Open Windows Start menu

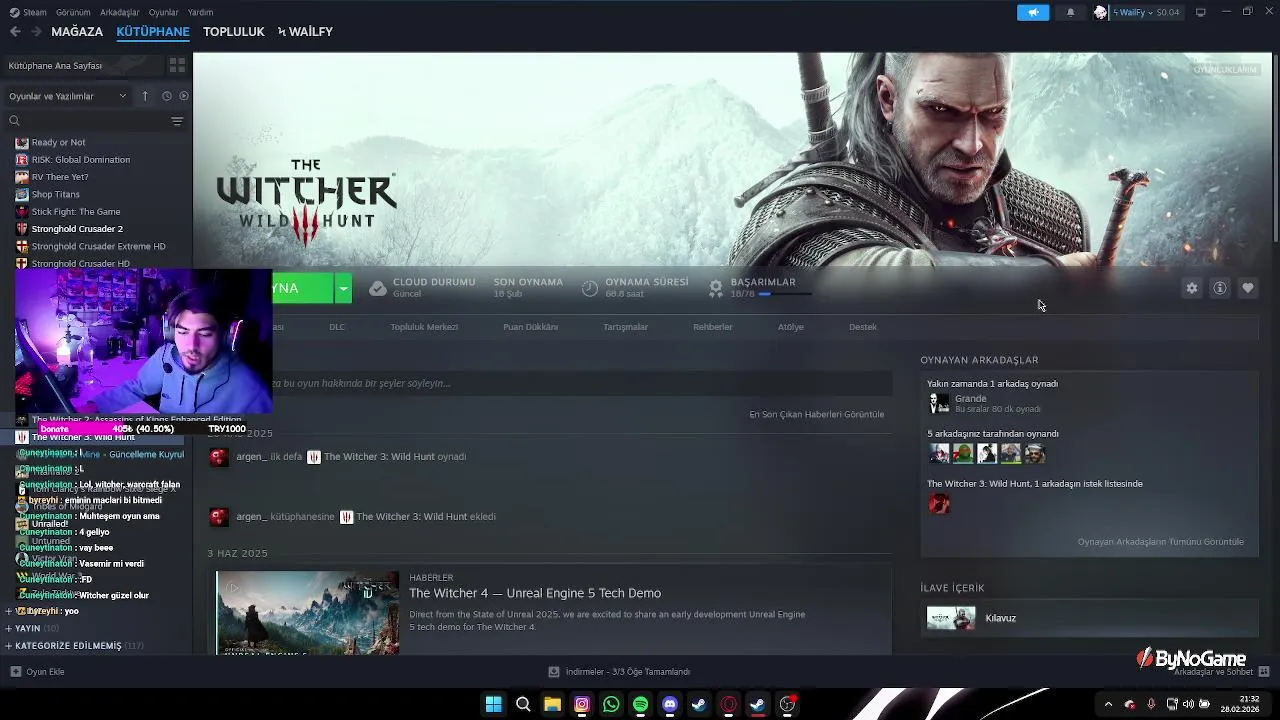[x=493, y=705]
